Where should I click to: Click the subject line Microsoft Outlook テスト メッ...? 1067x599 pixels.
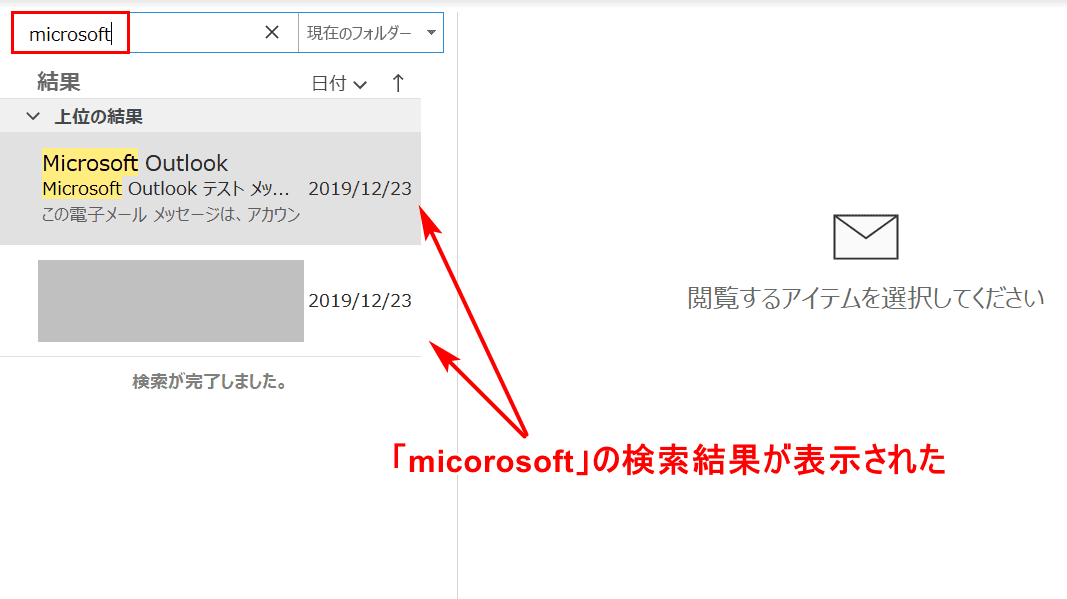pyautogui.click(x=167, y=188)
